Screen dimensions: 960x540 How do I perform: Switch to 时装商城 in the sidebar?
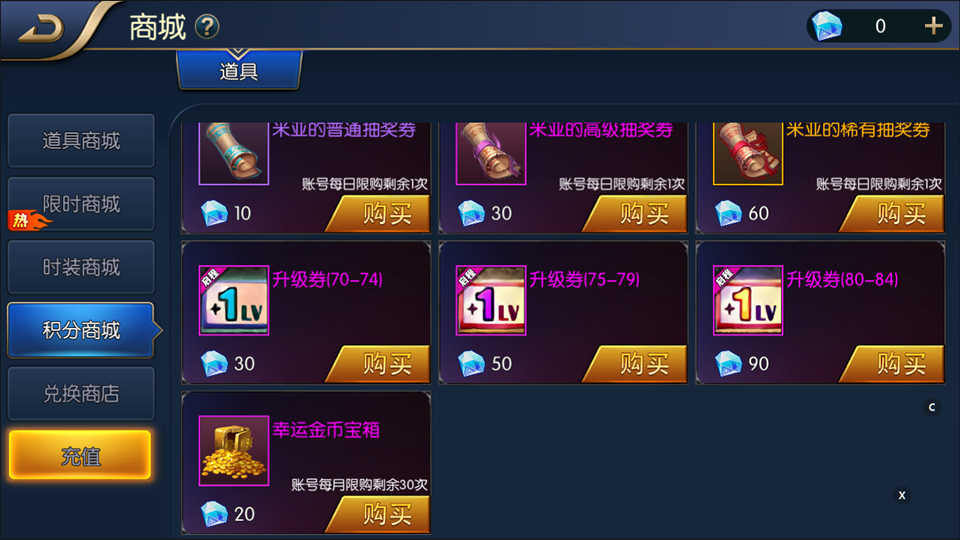(x=81, y=267)
